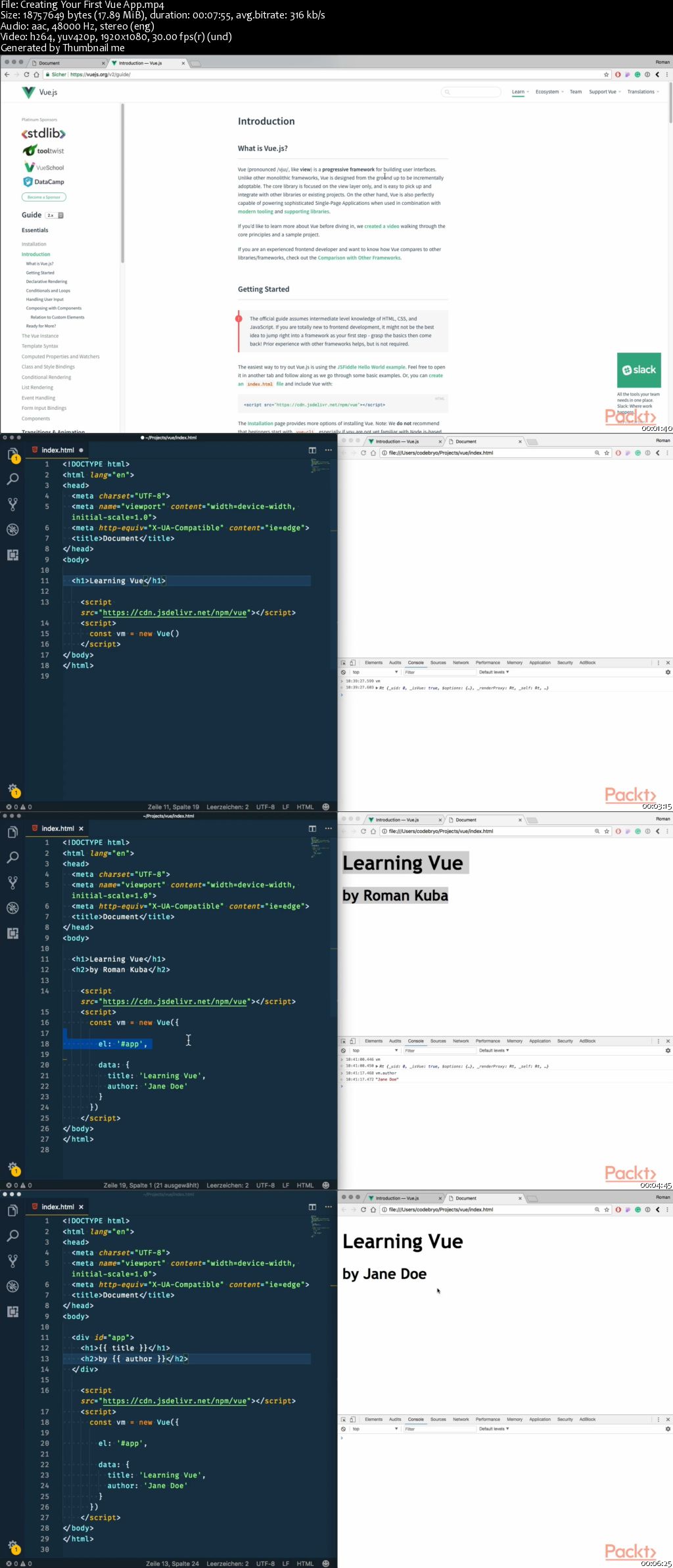Switch to the Elements tab in the 00:03:15 DevTools
The width and height of the screenshot is (673, 1568).
(373, 663)
